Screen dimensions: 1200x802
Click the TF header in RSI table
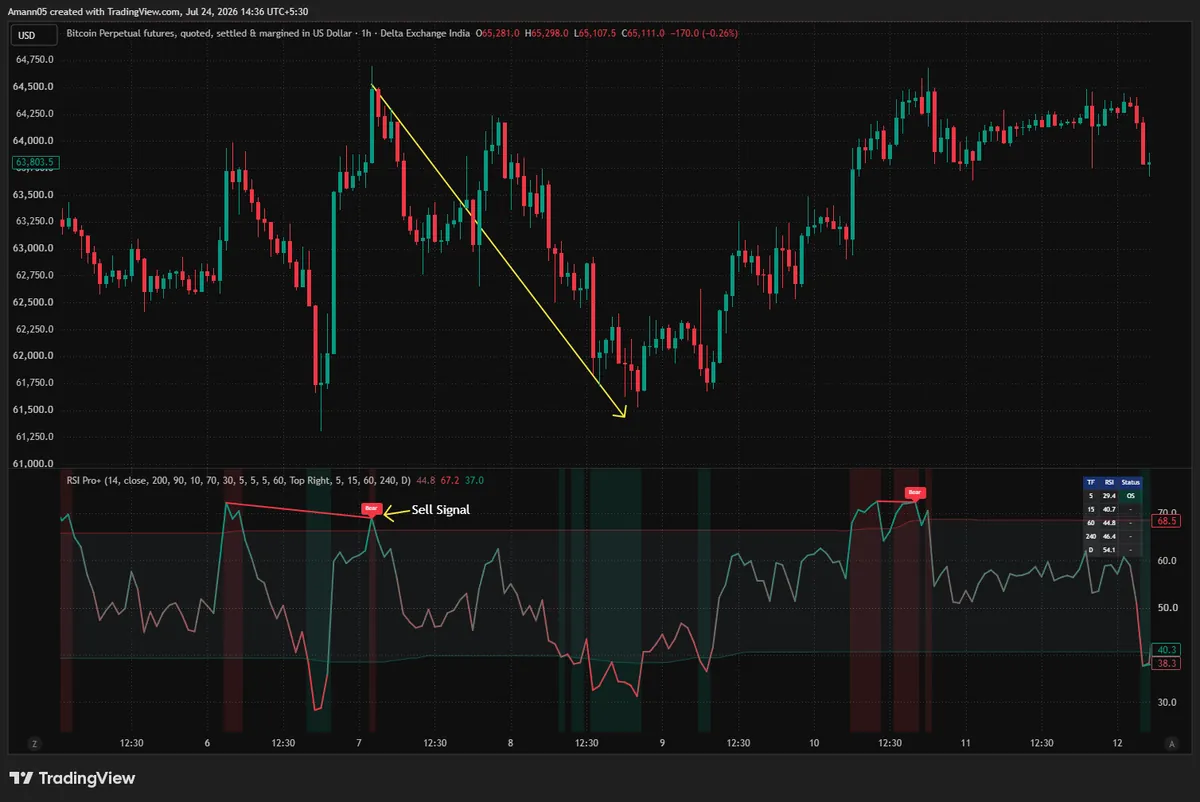1091,482
